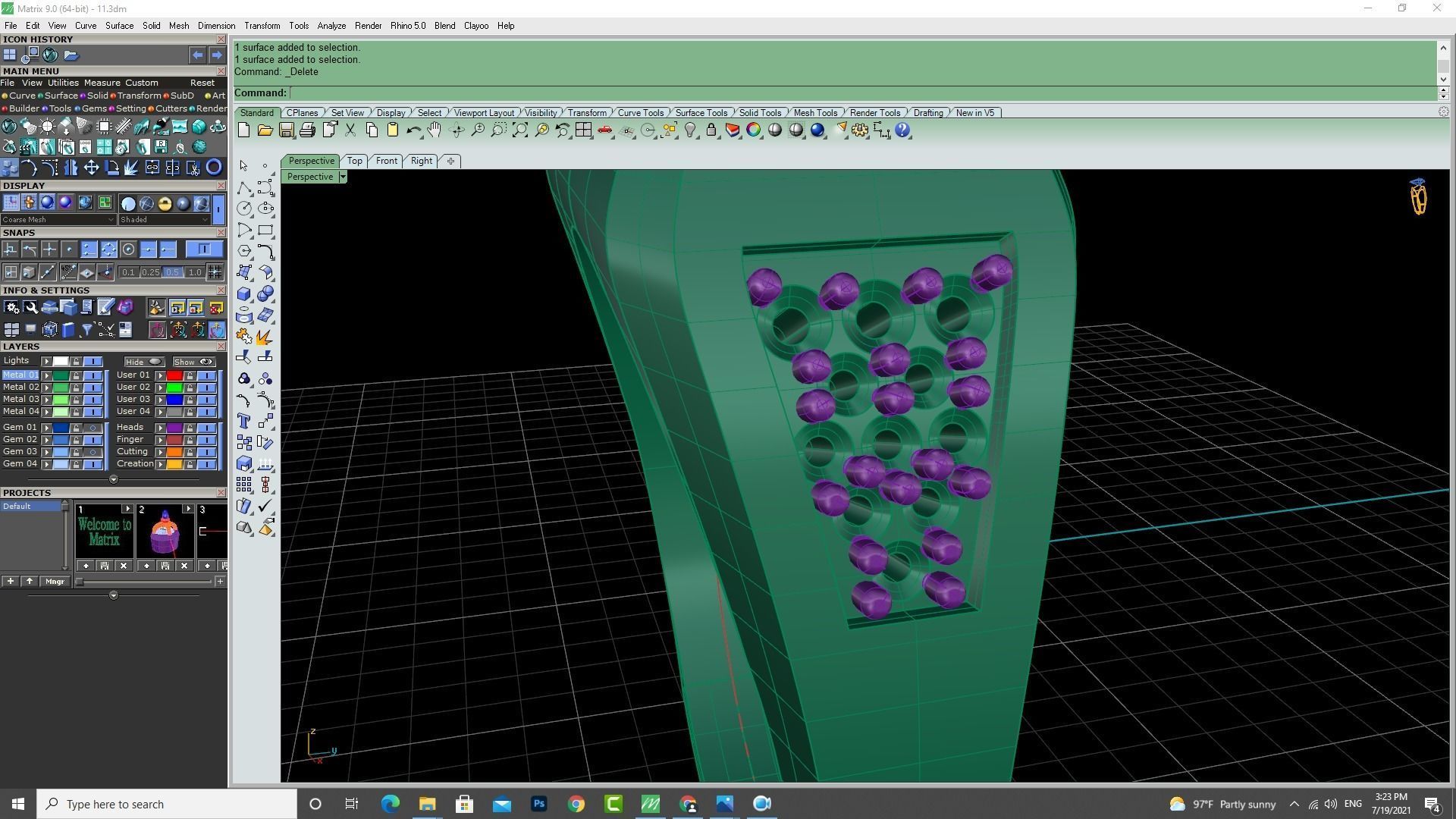The height and width of the screenshot is (819, 1456).
Task: Toggle User 01 layer on/off switch
Action: point(206,375)
